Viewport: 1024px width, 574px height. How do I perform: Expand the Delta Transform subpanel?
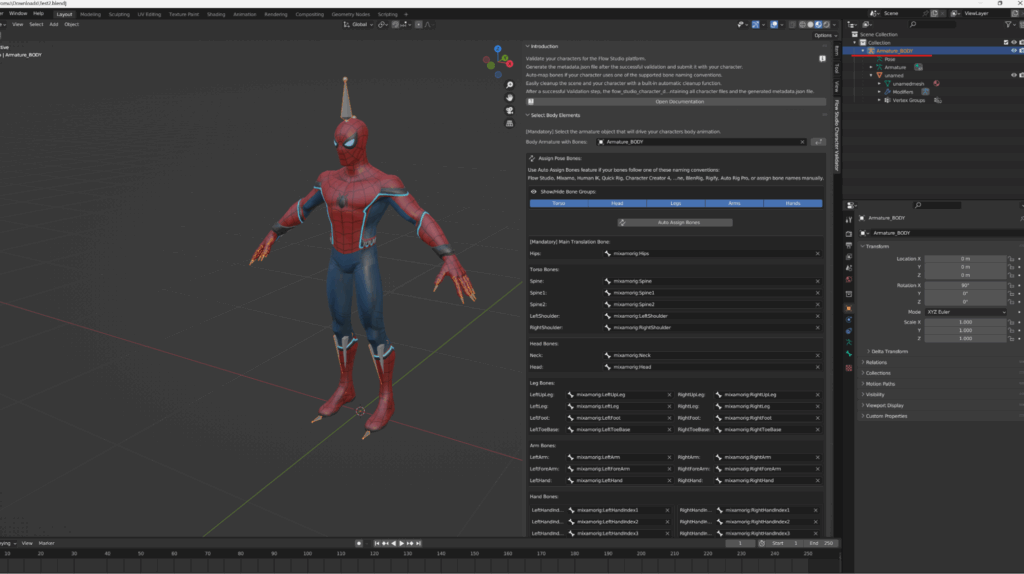point(869,351)
